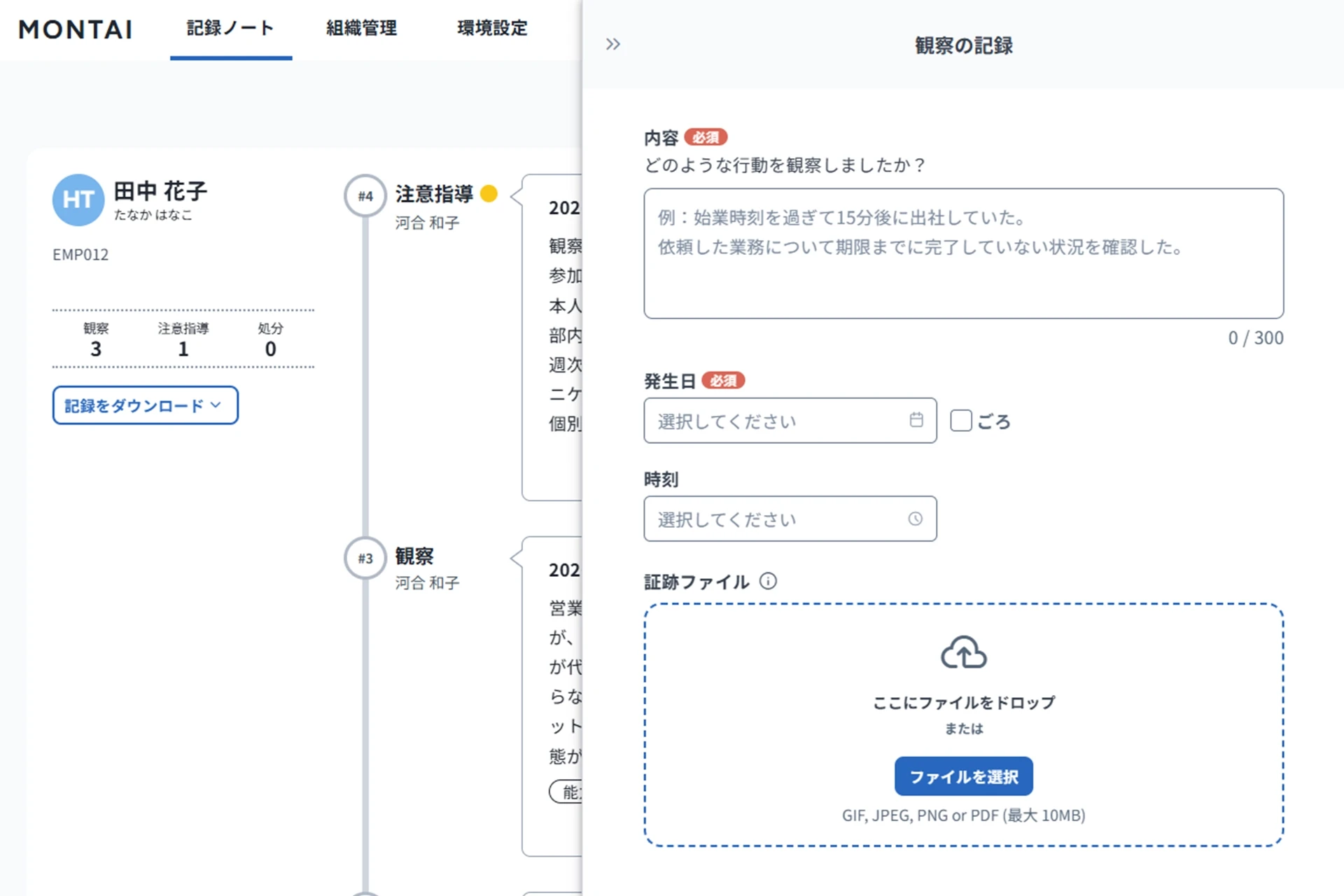Screen dimensions: 1344x896
Task: Click the ファイルを選択 button
Action: 963,776
